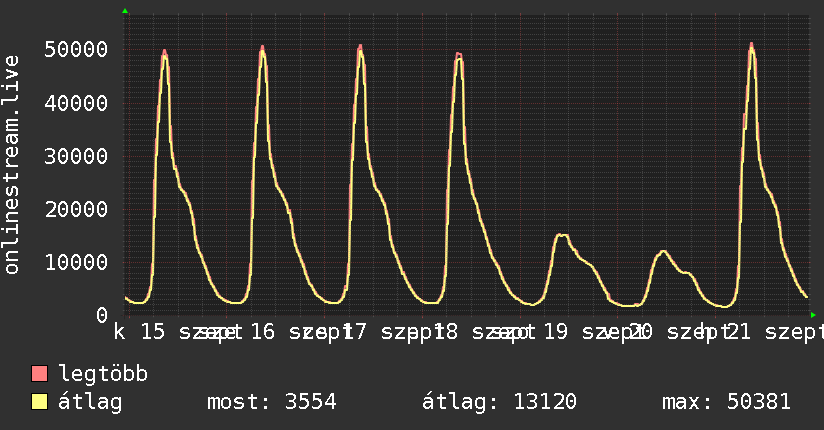The height and width of the screenshot is (430, 824).
Task: Click the 20000 y-axis label
Action: click(x=76, y=209)
